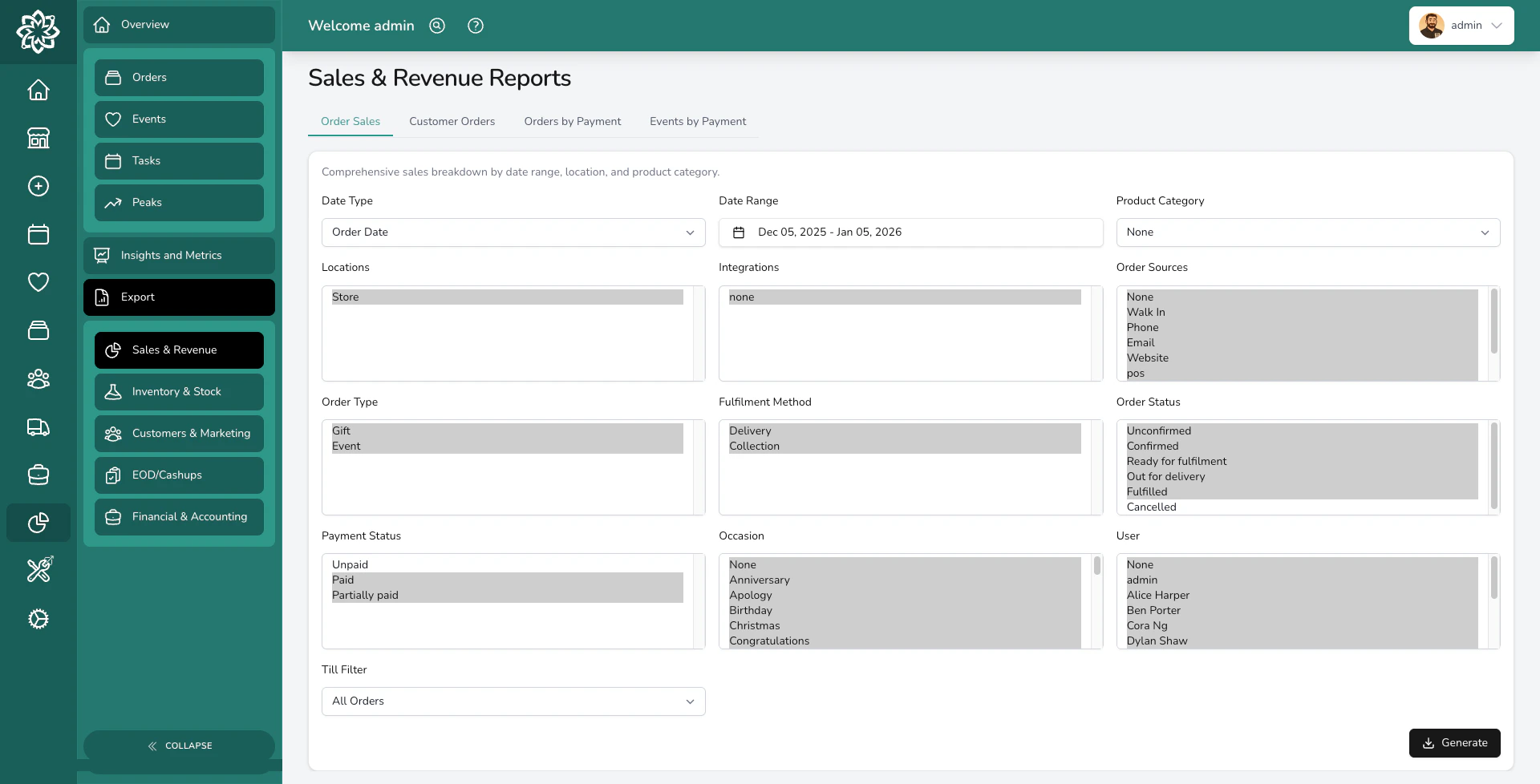Switch to the Events by Payment tab
The width and height of the screenshot is (1540, 784).
[697, 121]
